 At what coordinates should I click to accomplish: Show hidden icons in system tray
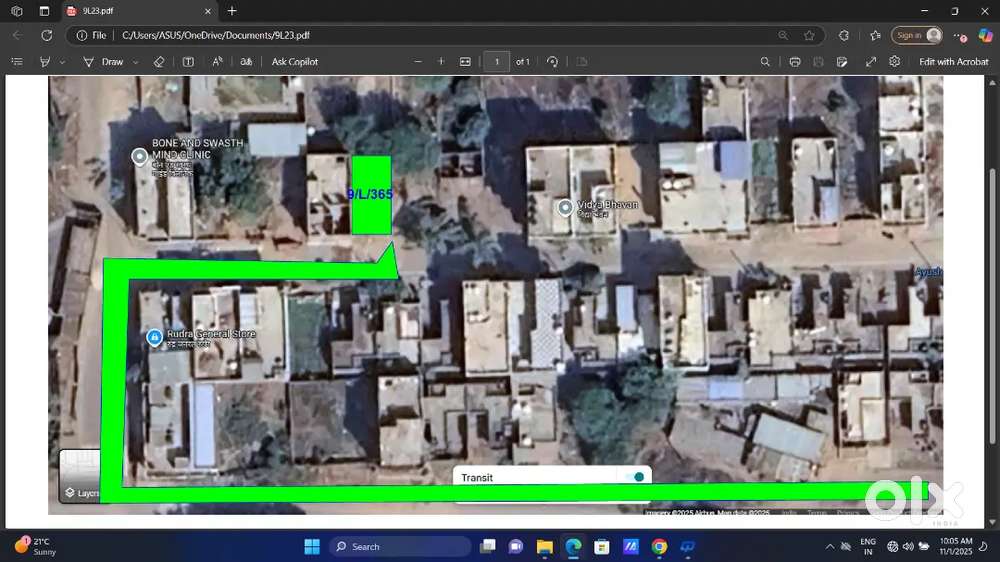click(x=830, y=546)
